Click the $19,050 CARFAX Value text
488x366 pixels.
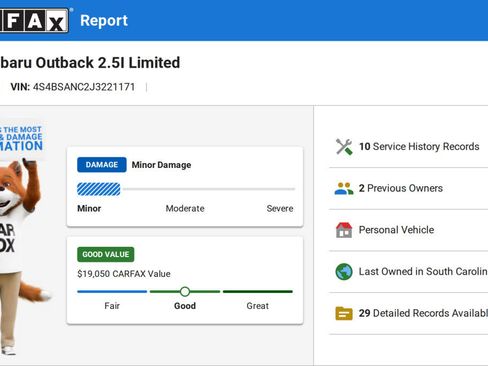coord(124,274)
